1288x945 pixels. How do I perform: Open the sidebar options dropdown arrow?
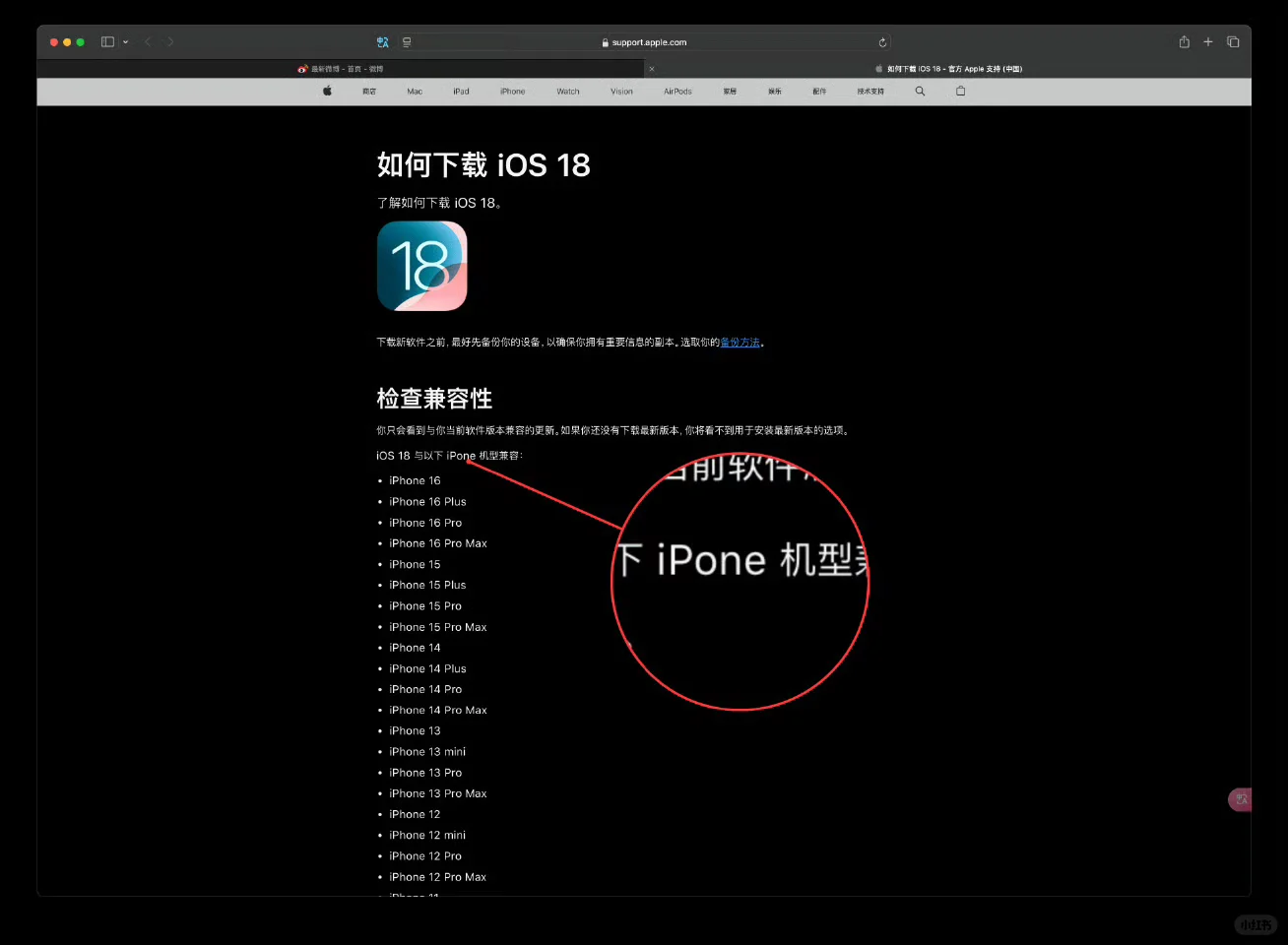(x=125, y=42)
